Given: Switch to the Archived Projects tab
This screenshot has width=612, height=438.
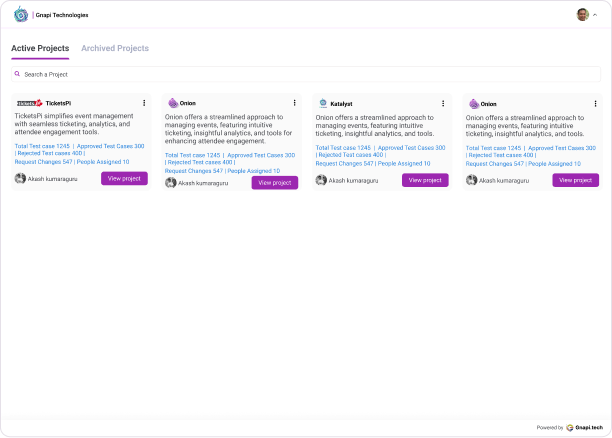Looking at the screenshot, I should (115, 48).
